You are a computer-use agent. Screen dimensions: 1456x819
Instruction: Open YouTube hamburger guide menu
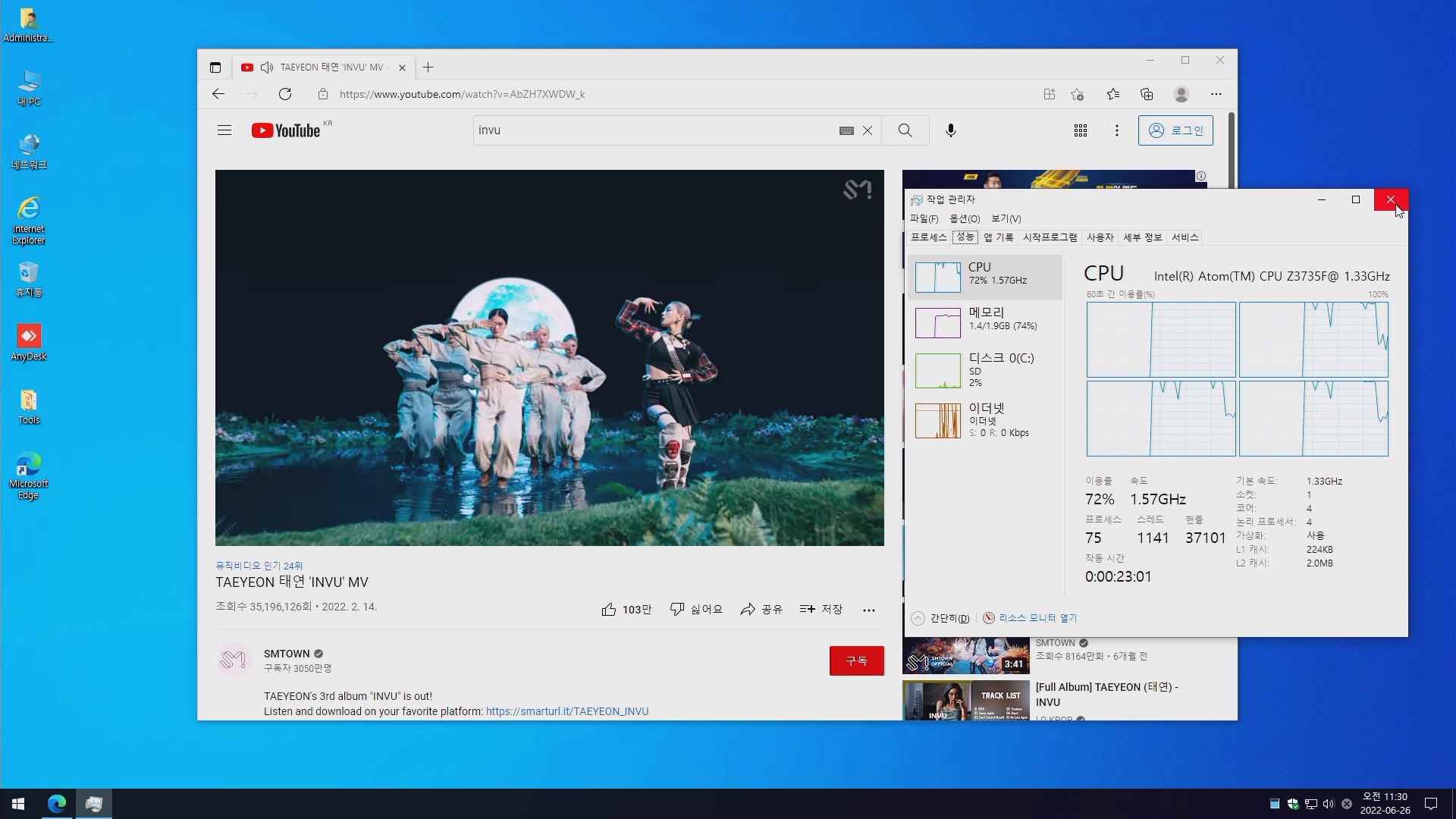point(224,130)
